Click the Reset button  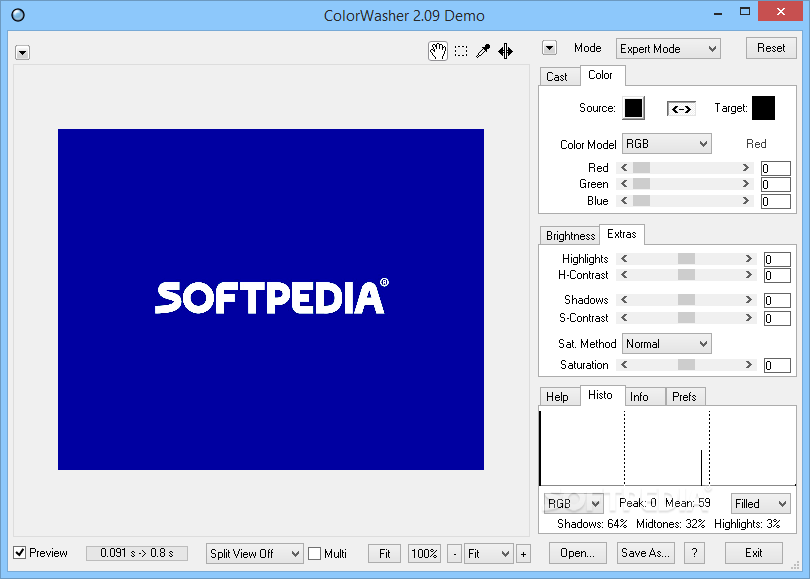771,48
